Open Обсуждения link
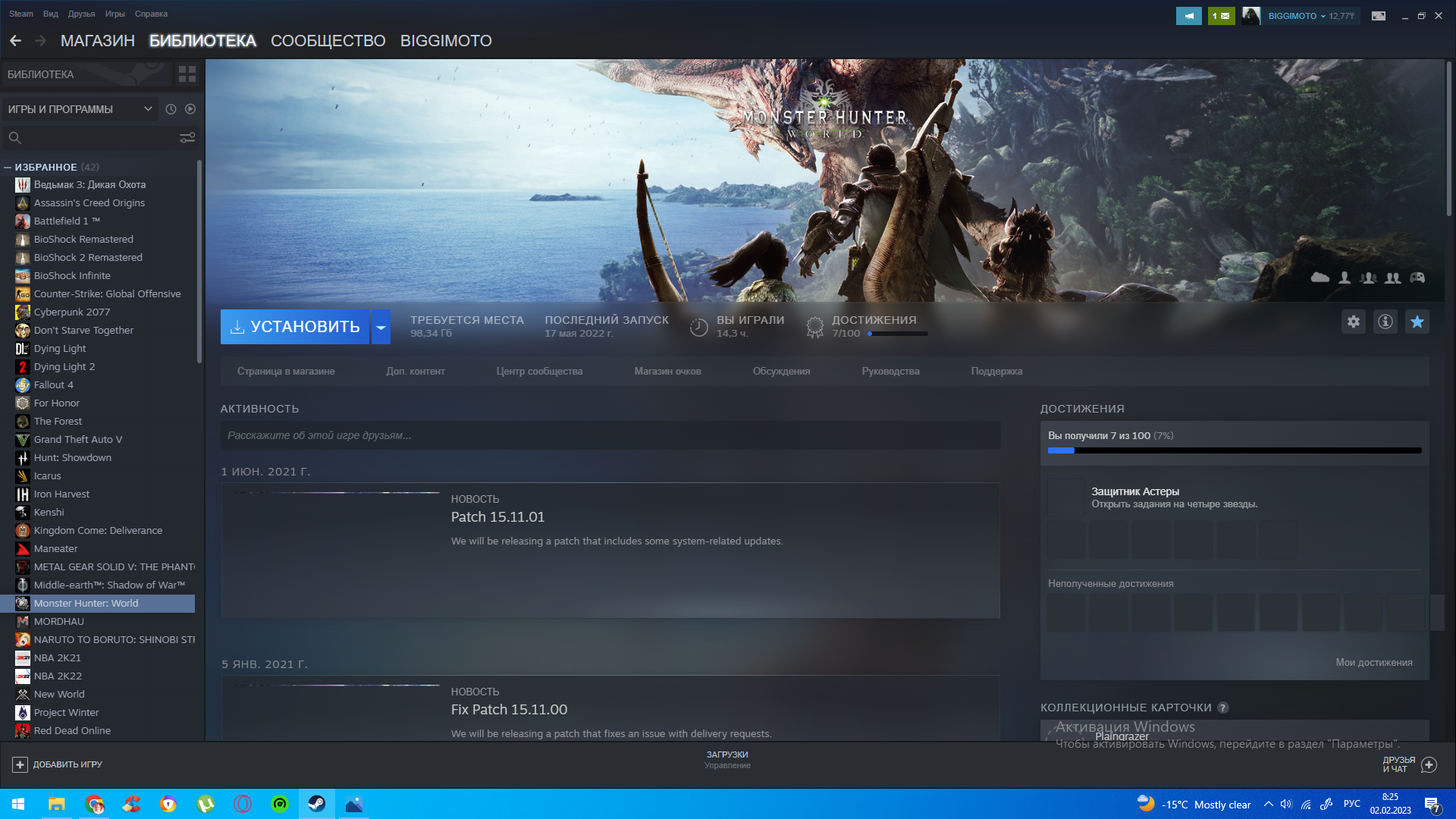This screenshot has height=819, width=1456. coord(781,372)
